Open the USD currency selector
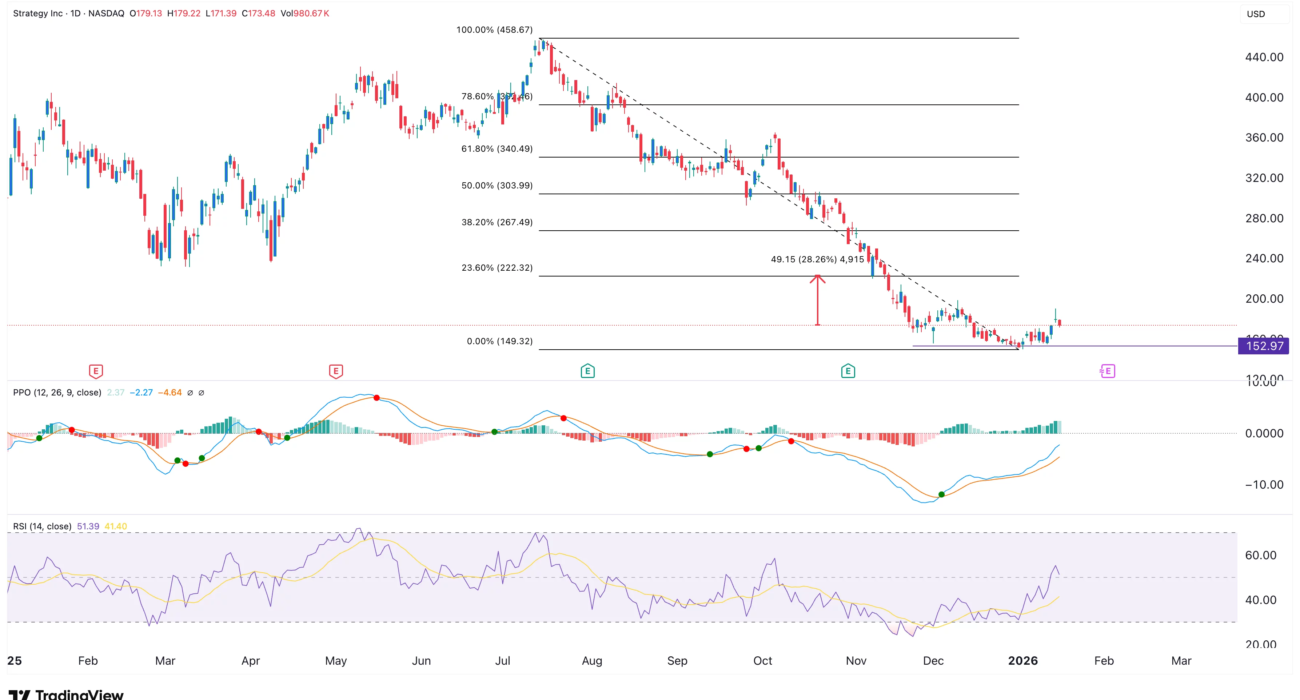The width and height of the screenshot is (1300, 700). click(x=1256, y=14)
